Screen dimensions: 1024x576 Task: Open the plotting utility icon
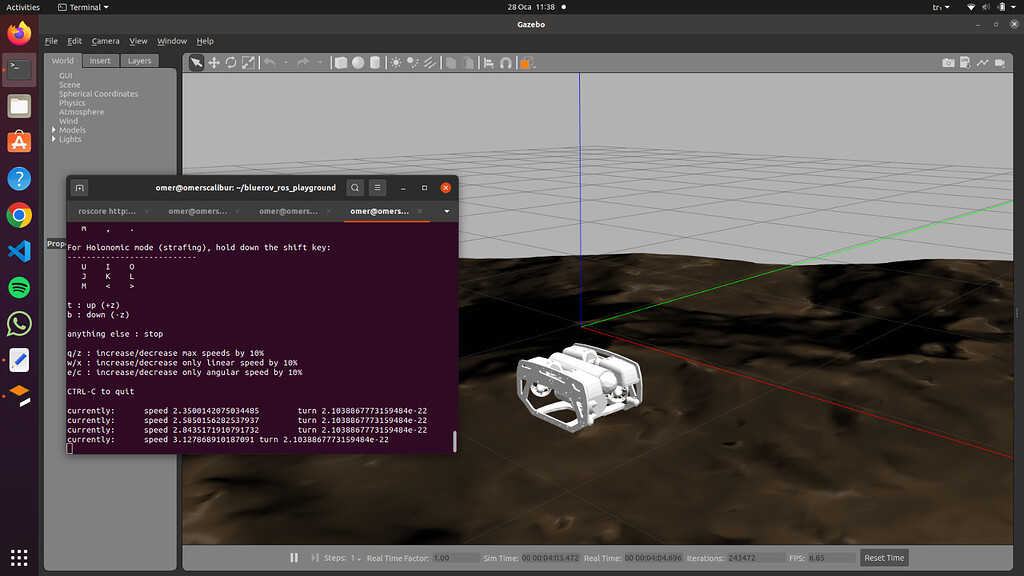(x=982, y=62)
